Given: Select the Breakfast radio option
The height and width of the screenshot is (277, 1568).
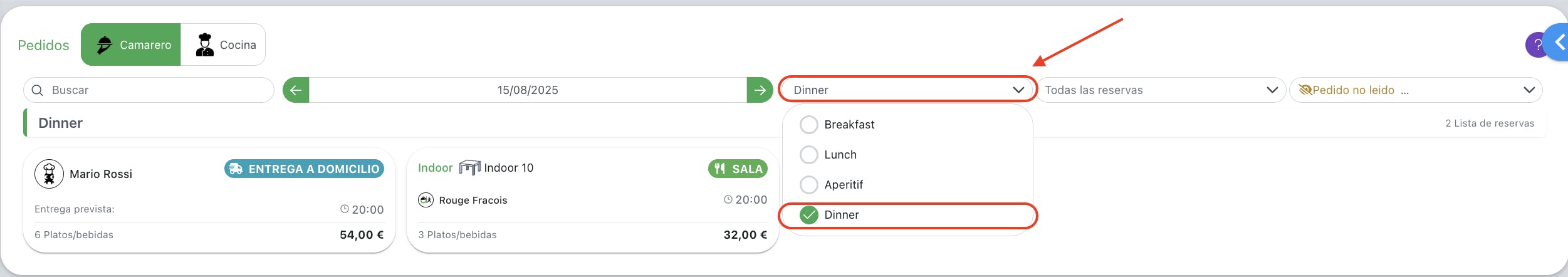Looking at the screenshot, I should pyautogui.click(x=809, y=125).
